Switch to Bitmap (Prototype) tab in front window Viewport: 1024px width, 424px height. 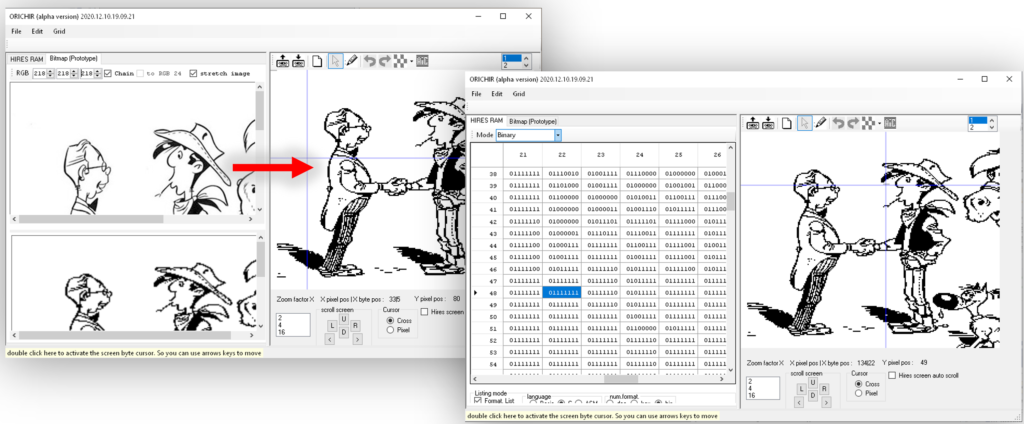pos(532,121)
